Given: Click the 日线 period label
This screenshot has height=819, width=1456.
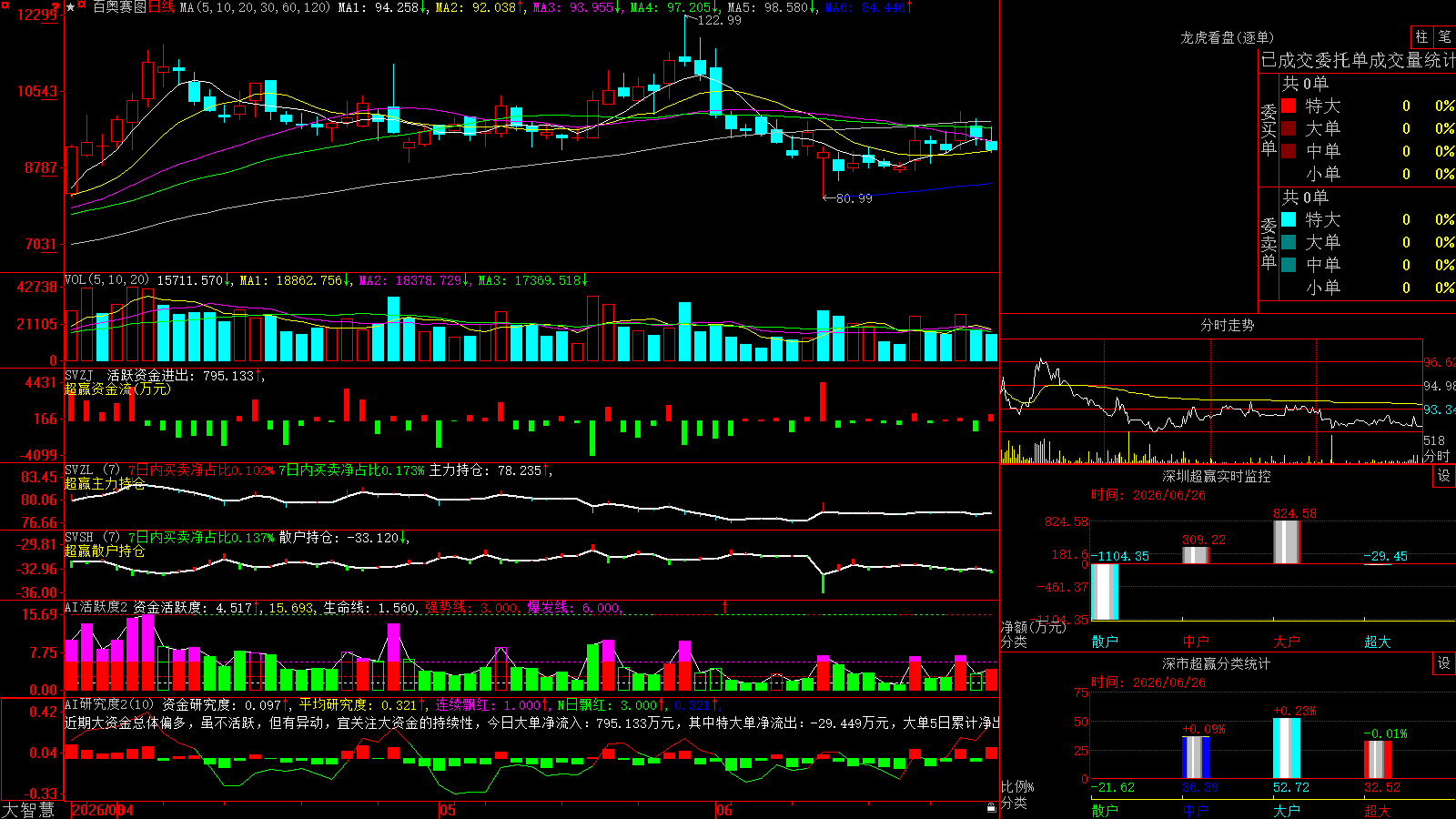Looking at the screenshot, I should point(161,7).
